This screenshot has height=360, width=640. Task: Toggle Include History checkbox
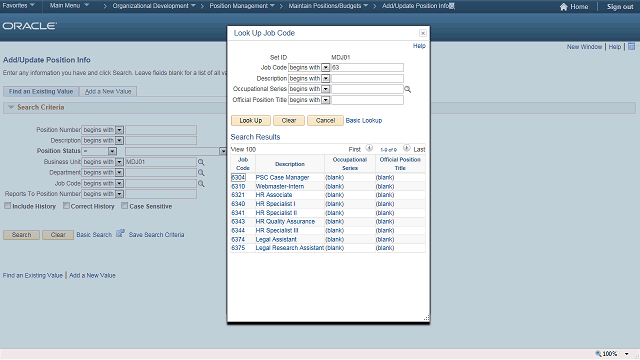coord(7,206)
